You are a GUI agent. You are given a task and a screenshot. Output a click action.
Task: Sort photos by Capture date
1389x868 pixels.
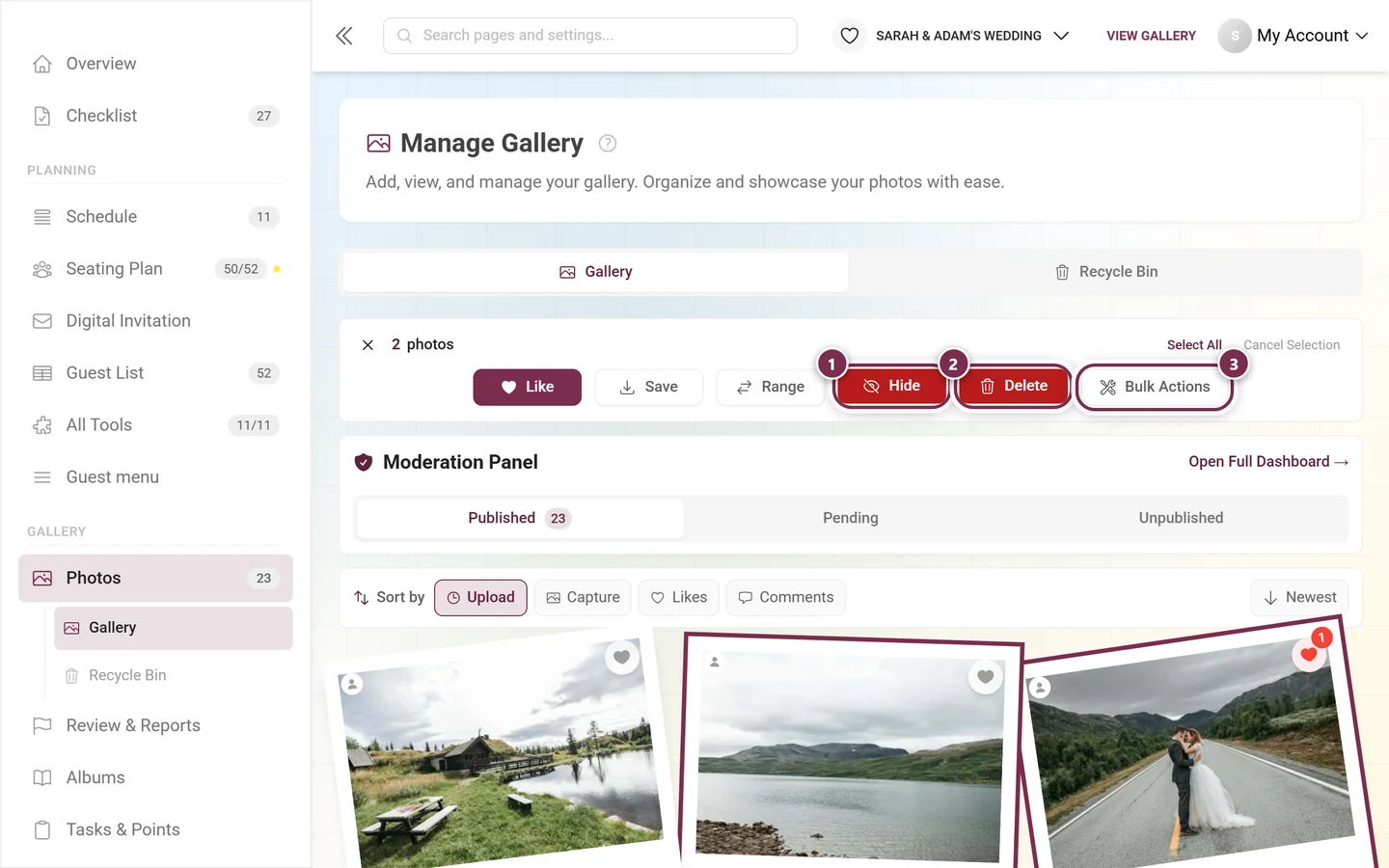coord(583,598)
